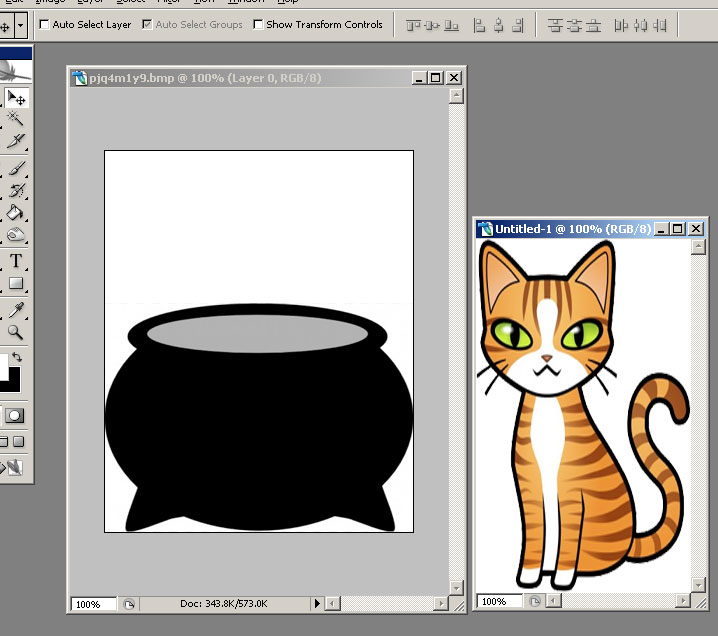The height and width of the screenshot is (636, 718).
Task: Select the Move tool in toolbox
Action: click(x=16, y=98)
